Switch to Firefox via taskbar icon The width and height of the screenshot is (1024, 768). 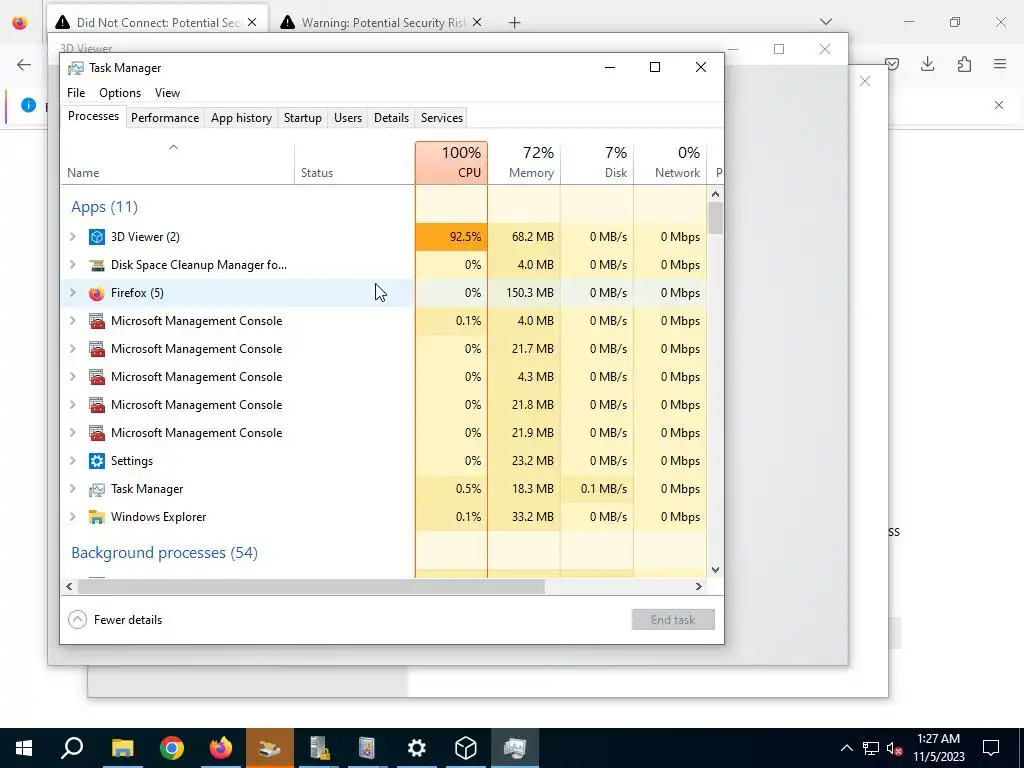point(221,748)
